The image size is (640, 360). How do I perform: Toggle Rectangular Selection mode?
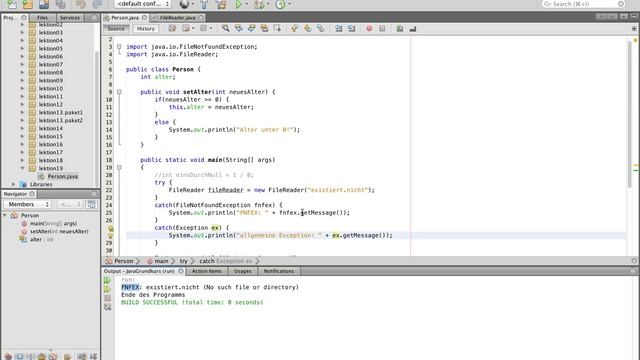277,29
